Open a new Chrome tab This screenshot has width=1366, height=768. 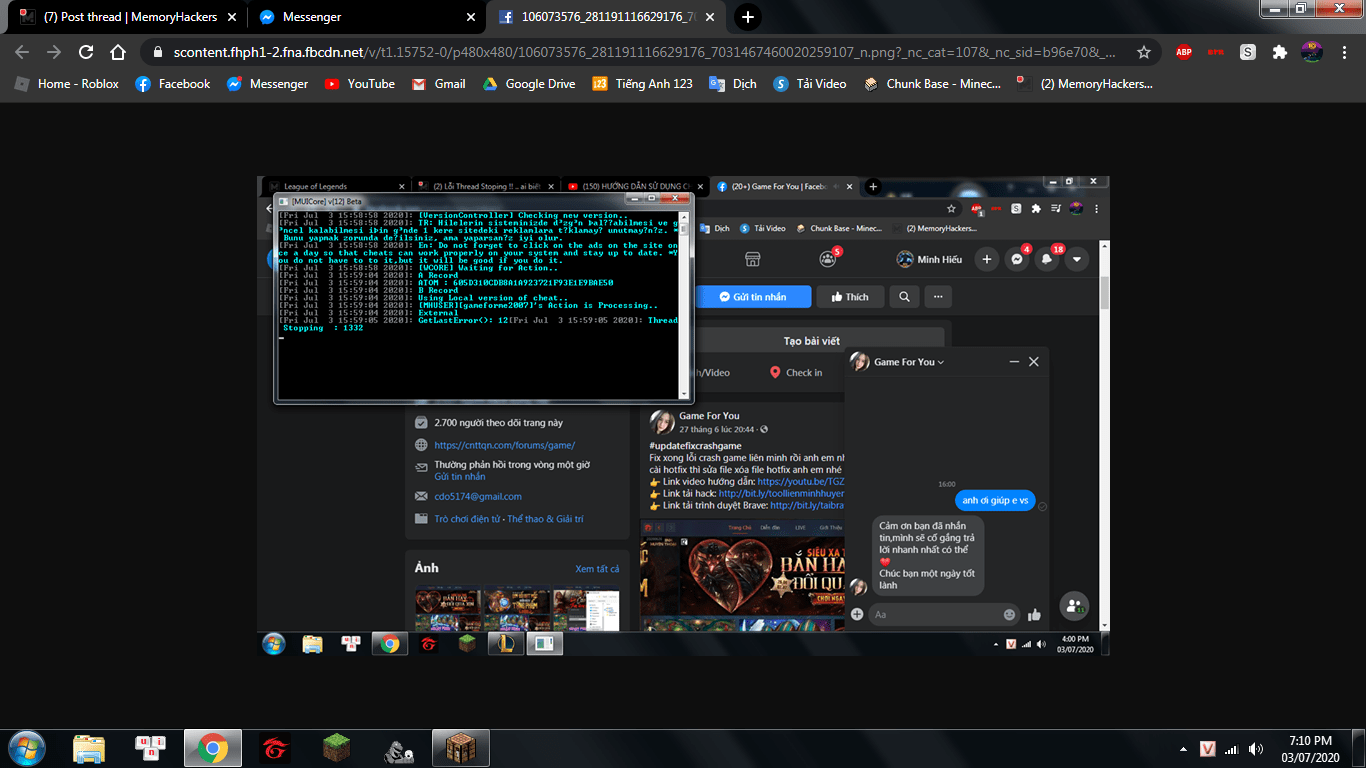[x=747, y=17]
